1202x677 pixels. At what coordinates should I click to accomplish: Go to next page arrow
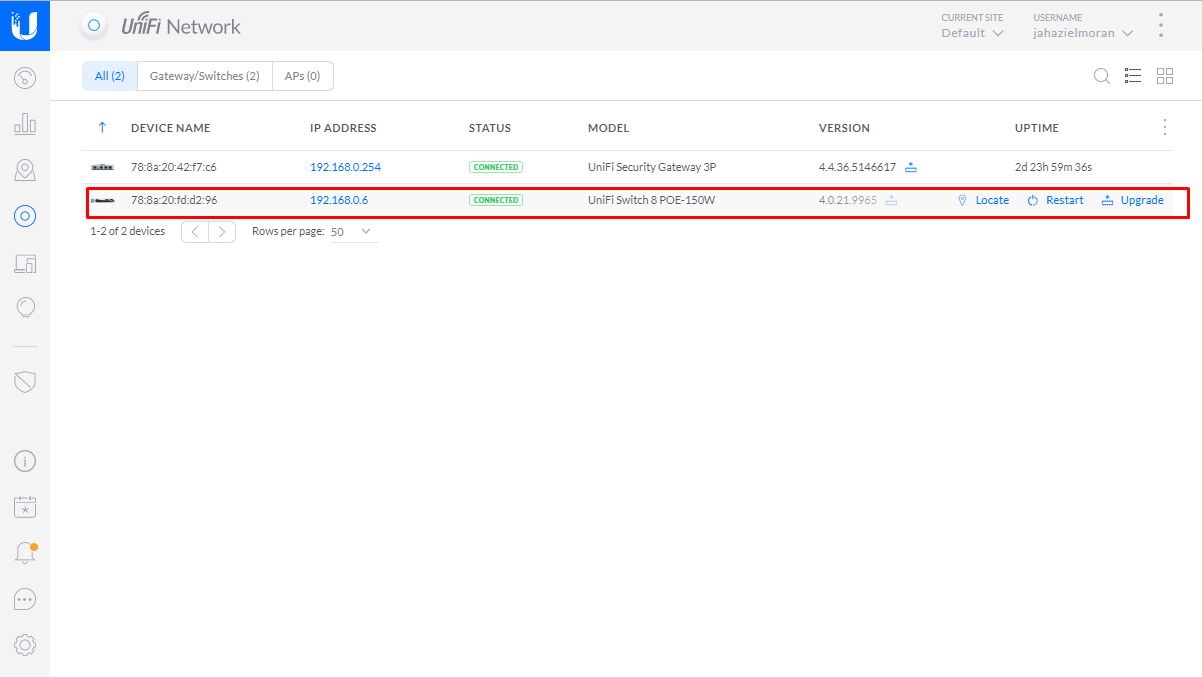(x=223, y=231)
